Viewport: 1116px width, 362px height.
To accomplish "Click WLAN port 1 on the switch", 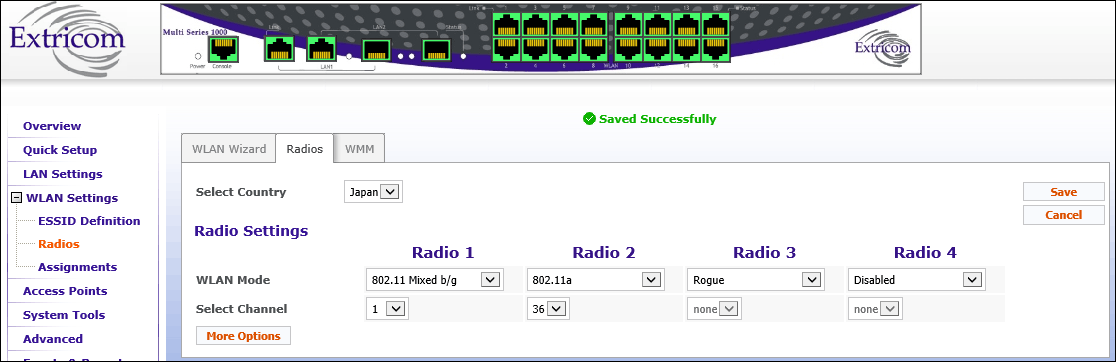I will 507,26.
